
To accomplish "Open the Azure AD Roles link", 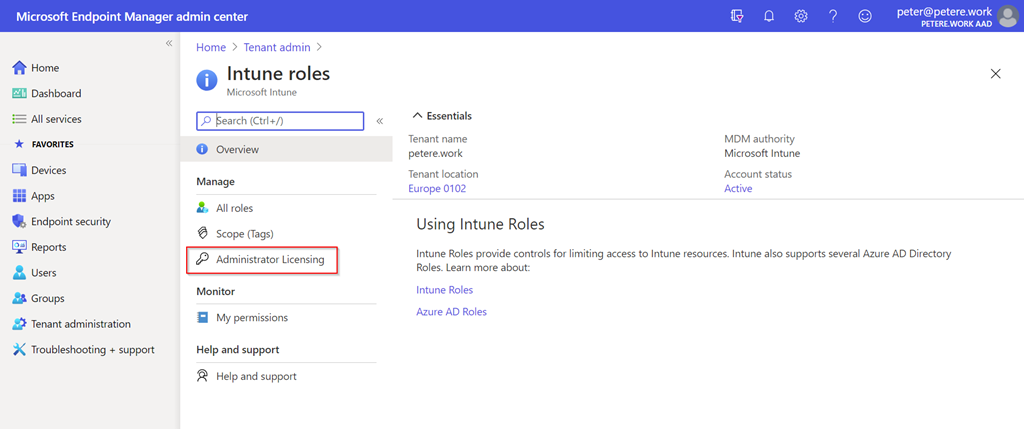I will click(x=451, y=312).
